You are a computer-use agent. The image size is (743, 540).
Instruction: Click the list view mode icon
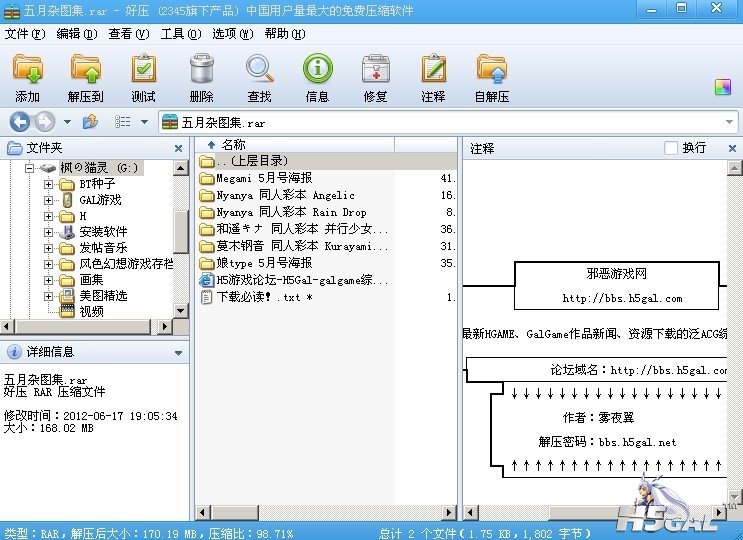(x=123, y=122)
